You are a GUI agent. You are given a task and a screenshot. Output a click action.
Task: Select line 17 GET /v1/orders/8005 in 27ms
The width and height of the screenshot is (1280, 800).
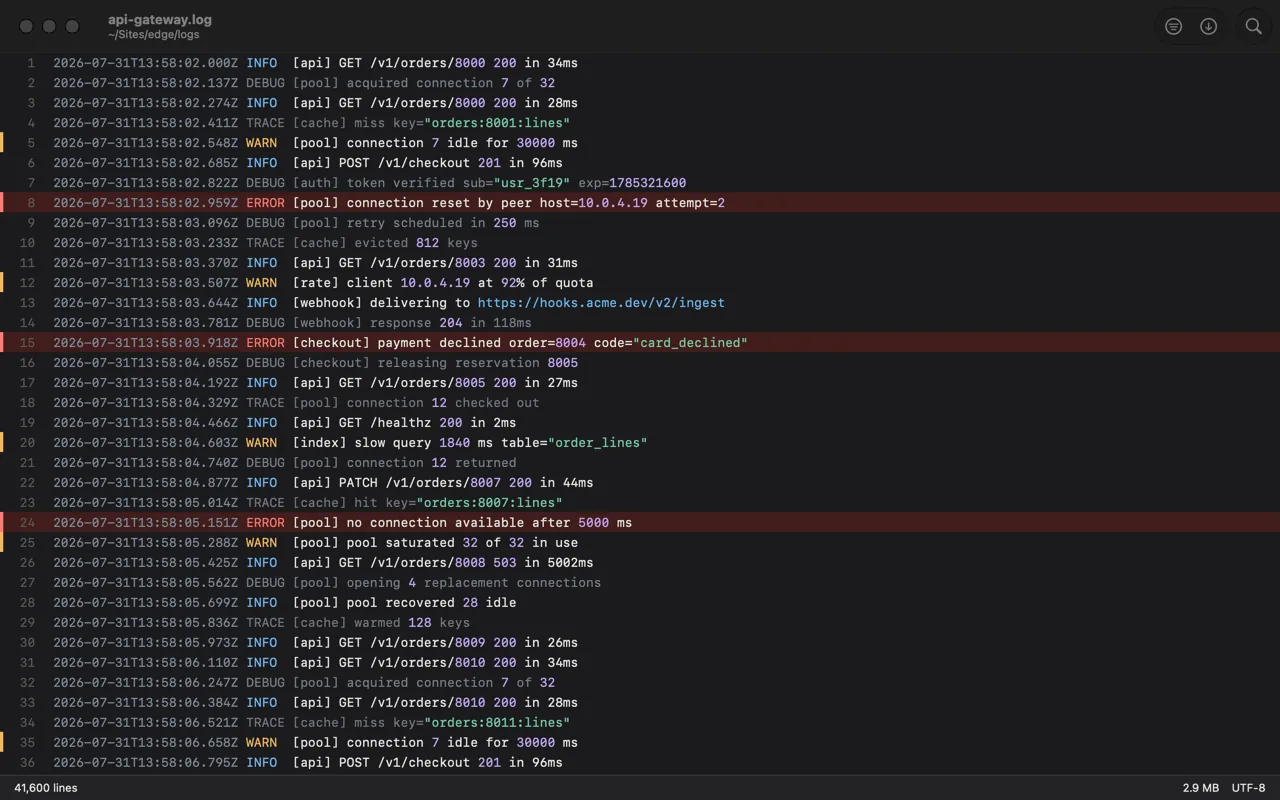pyautogui.click(x=640, y=383)
